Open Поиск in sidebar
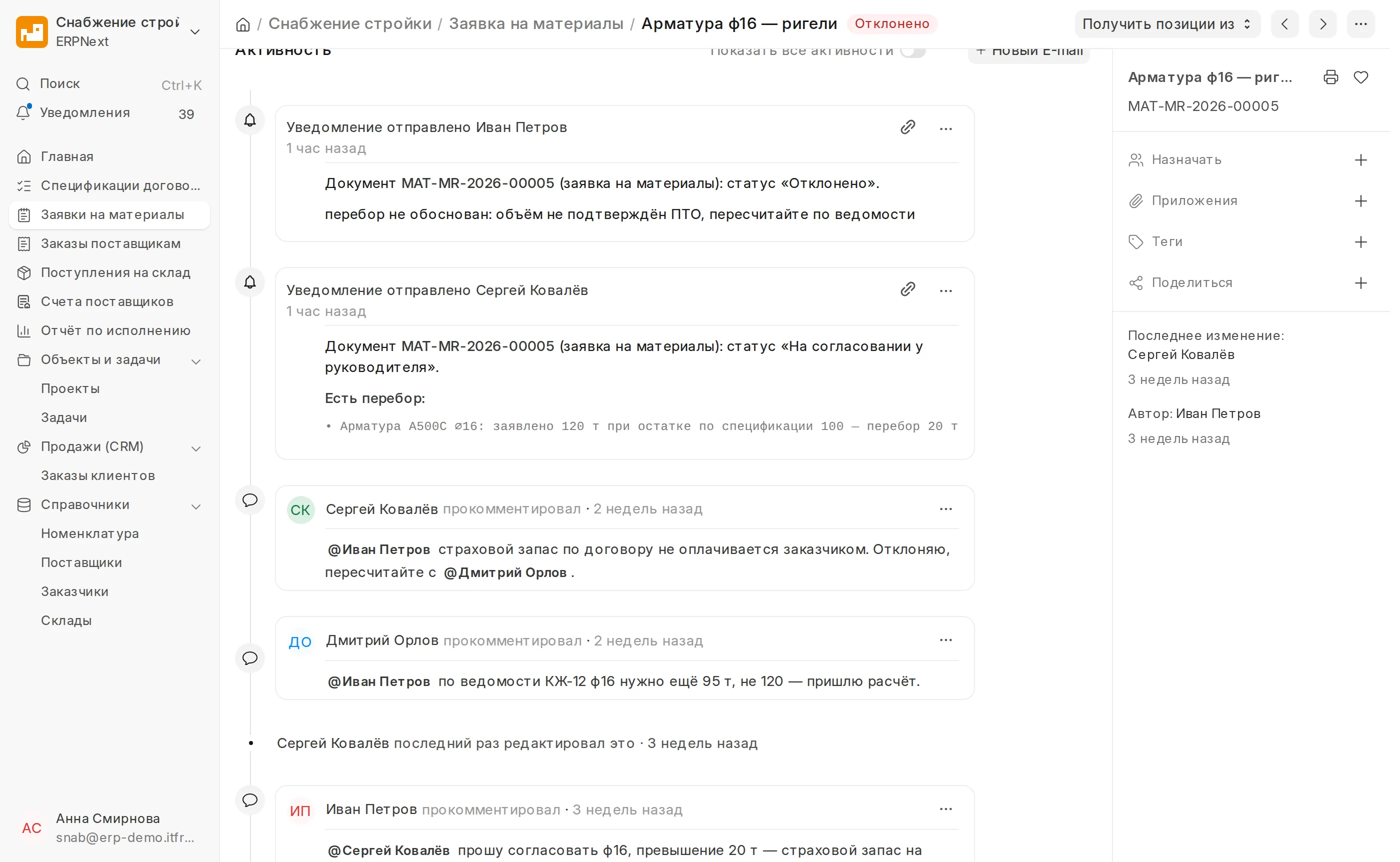Image resolution: width=1400 pixels, height=862 pixels. pos(110,85)
